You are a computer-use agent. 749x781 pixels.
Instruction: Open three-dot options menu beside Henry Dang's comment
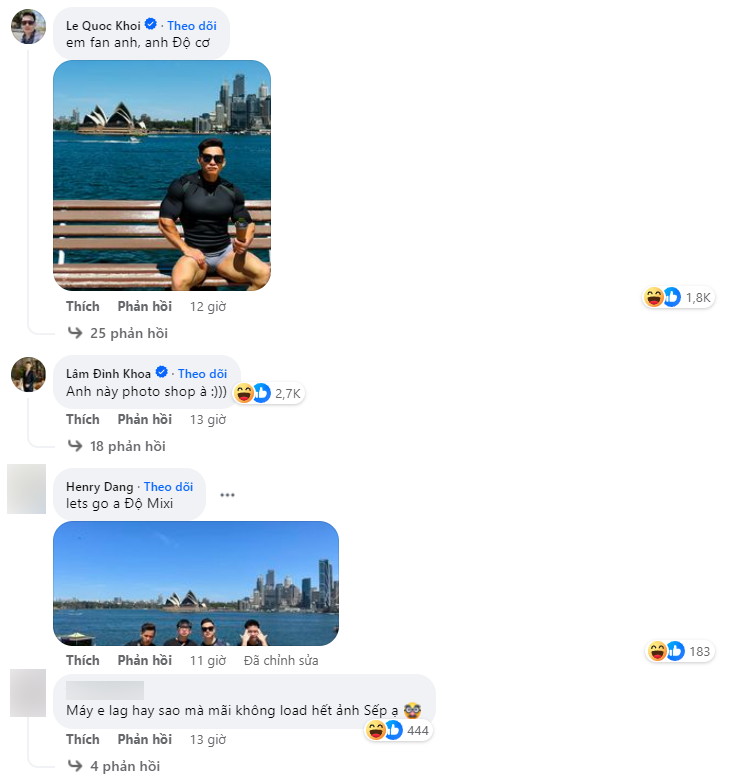point(228,495)
